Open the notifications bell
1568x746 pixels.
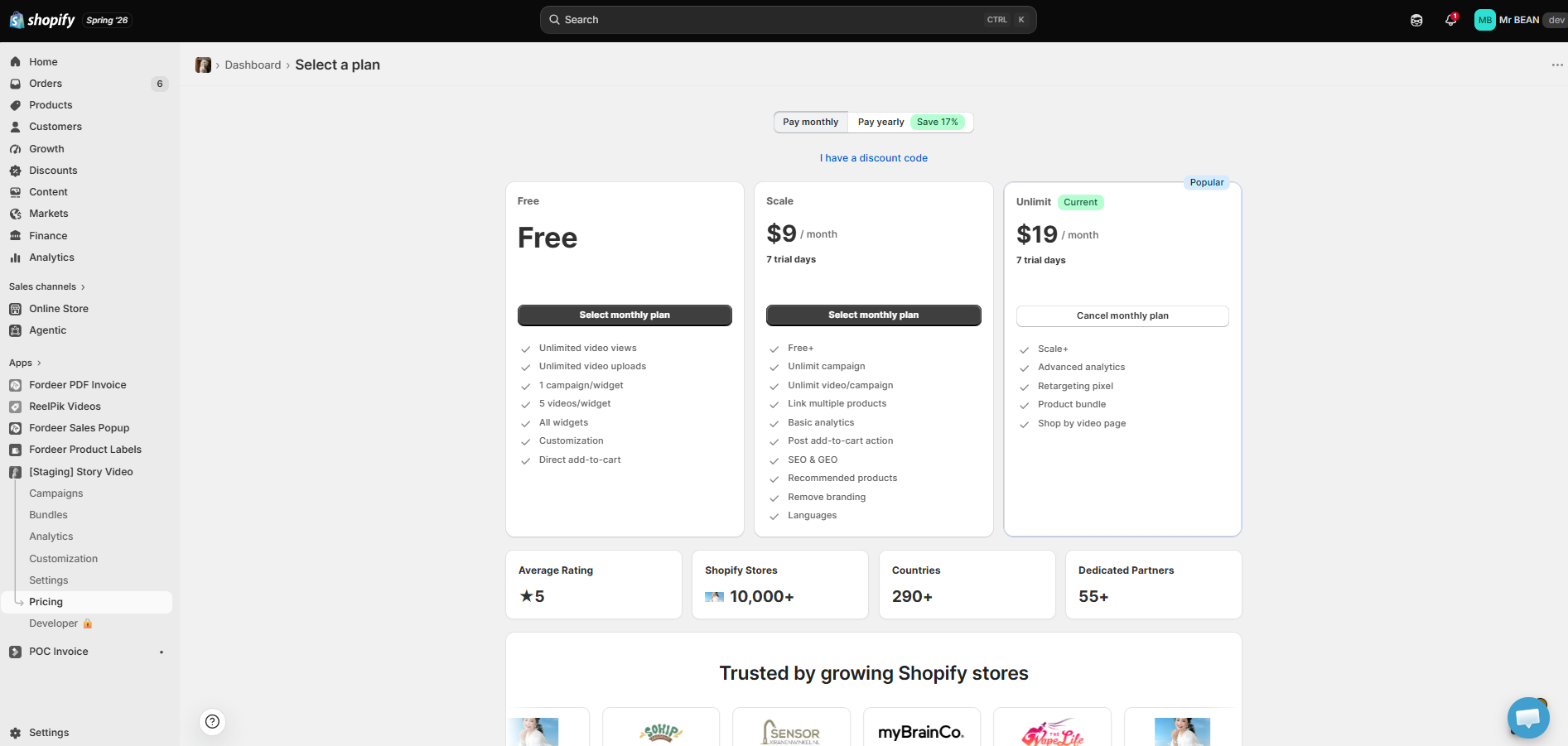pyautogui.click(x=1450, y=20)
